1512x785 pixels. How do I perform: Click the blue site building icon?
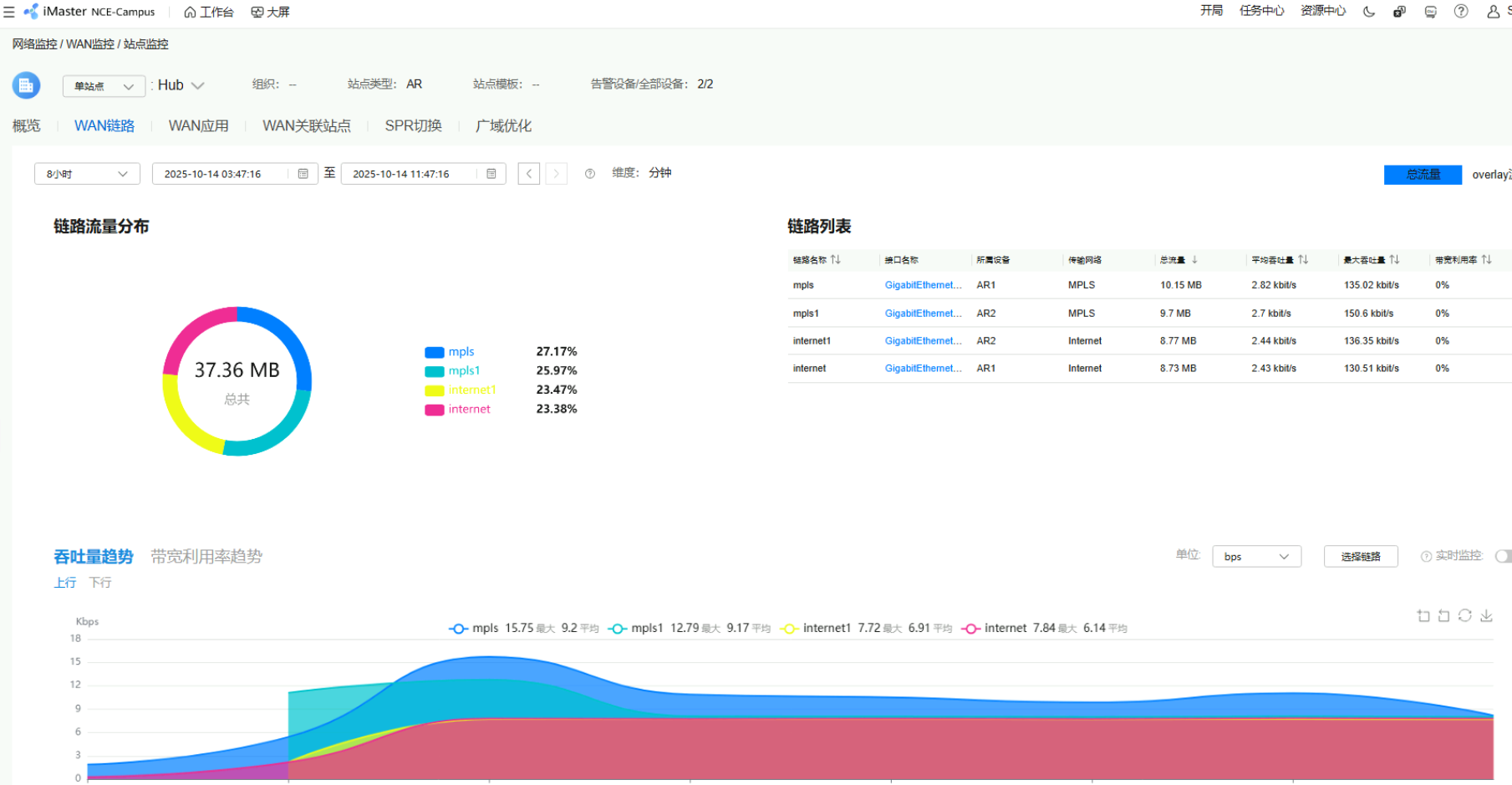tap(26, 85)
